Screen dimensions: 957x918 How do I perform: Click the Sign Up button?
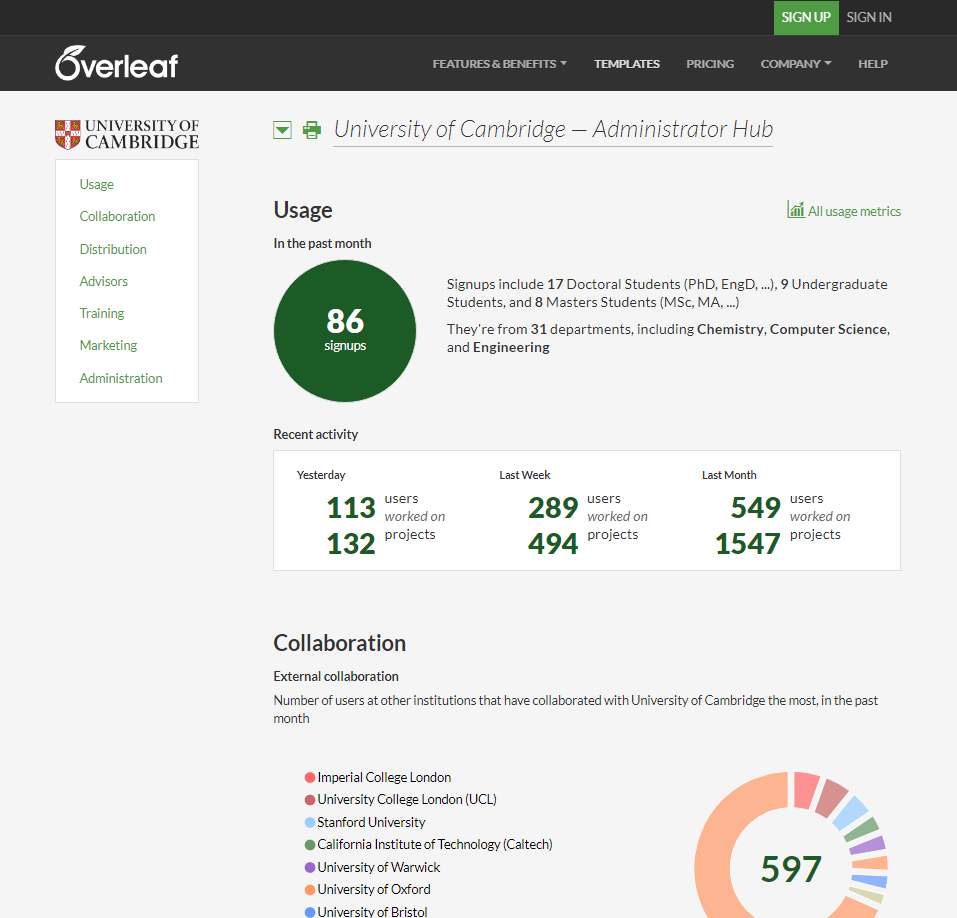(806, 18)
